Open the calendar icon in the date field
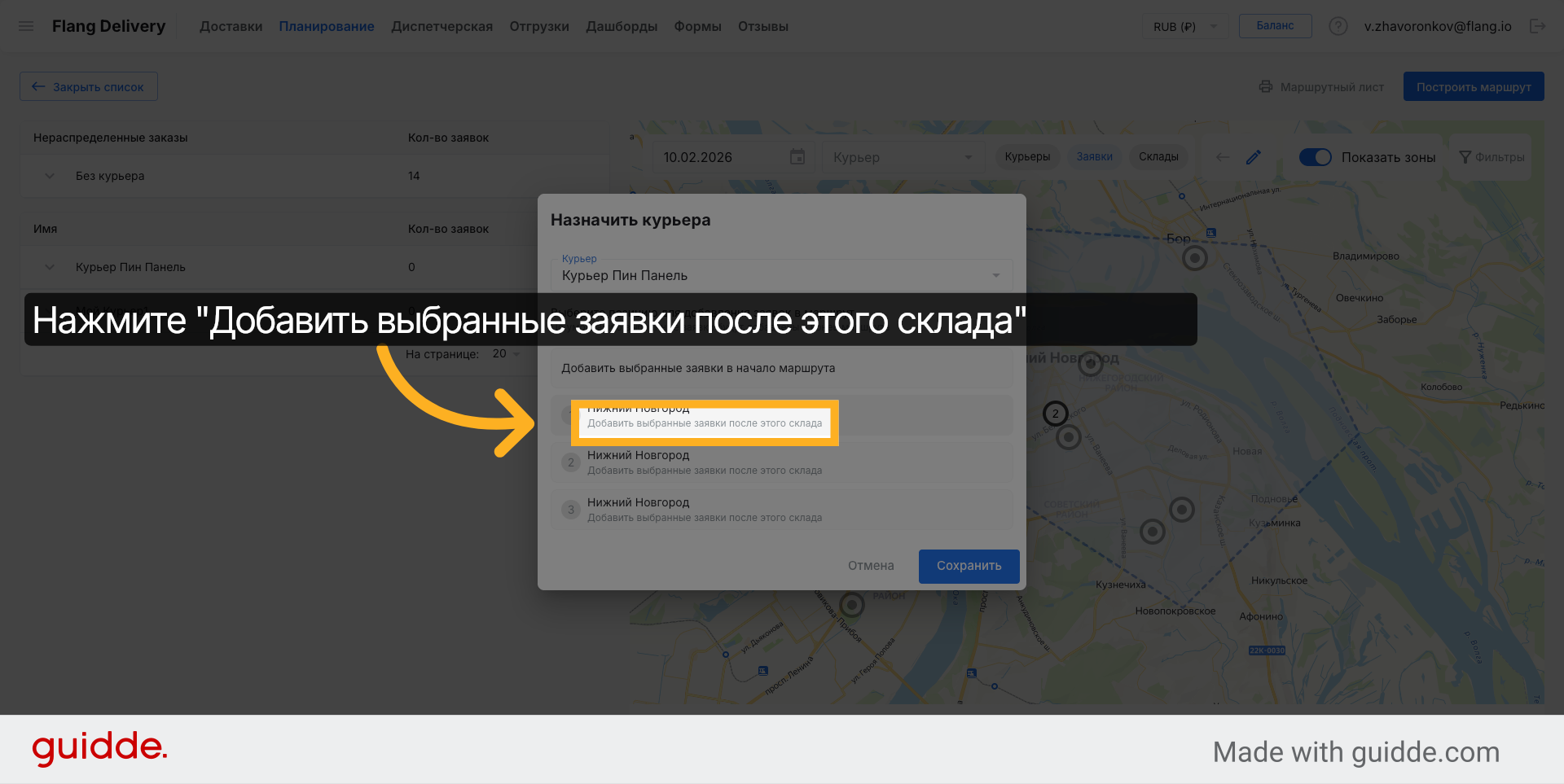 797,156
